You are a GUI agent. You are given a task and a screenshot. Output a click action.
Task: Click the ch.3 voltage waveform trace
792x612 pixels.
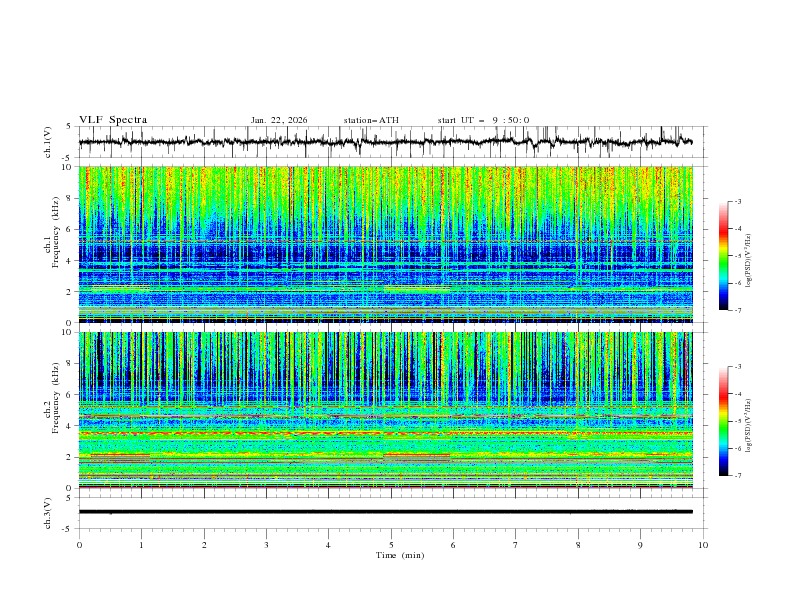pyautogui.click(x=385, y=512)
